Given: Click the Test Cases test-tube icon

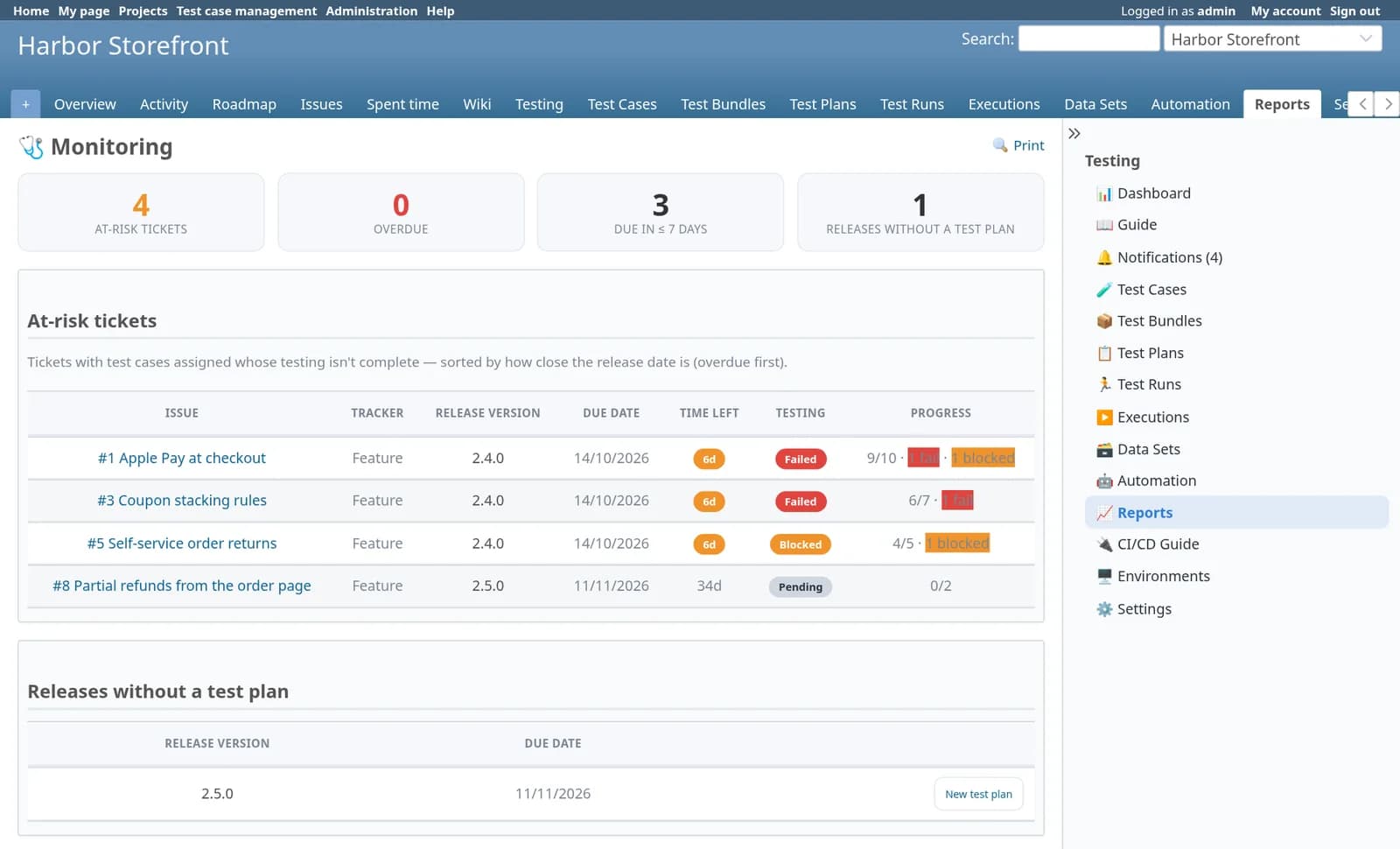Looking at the screenshot, I should point(1104,290).
